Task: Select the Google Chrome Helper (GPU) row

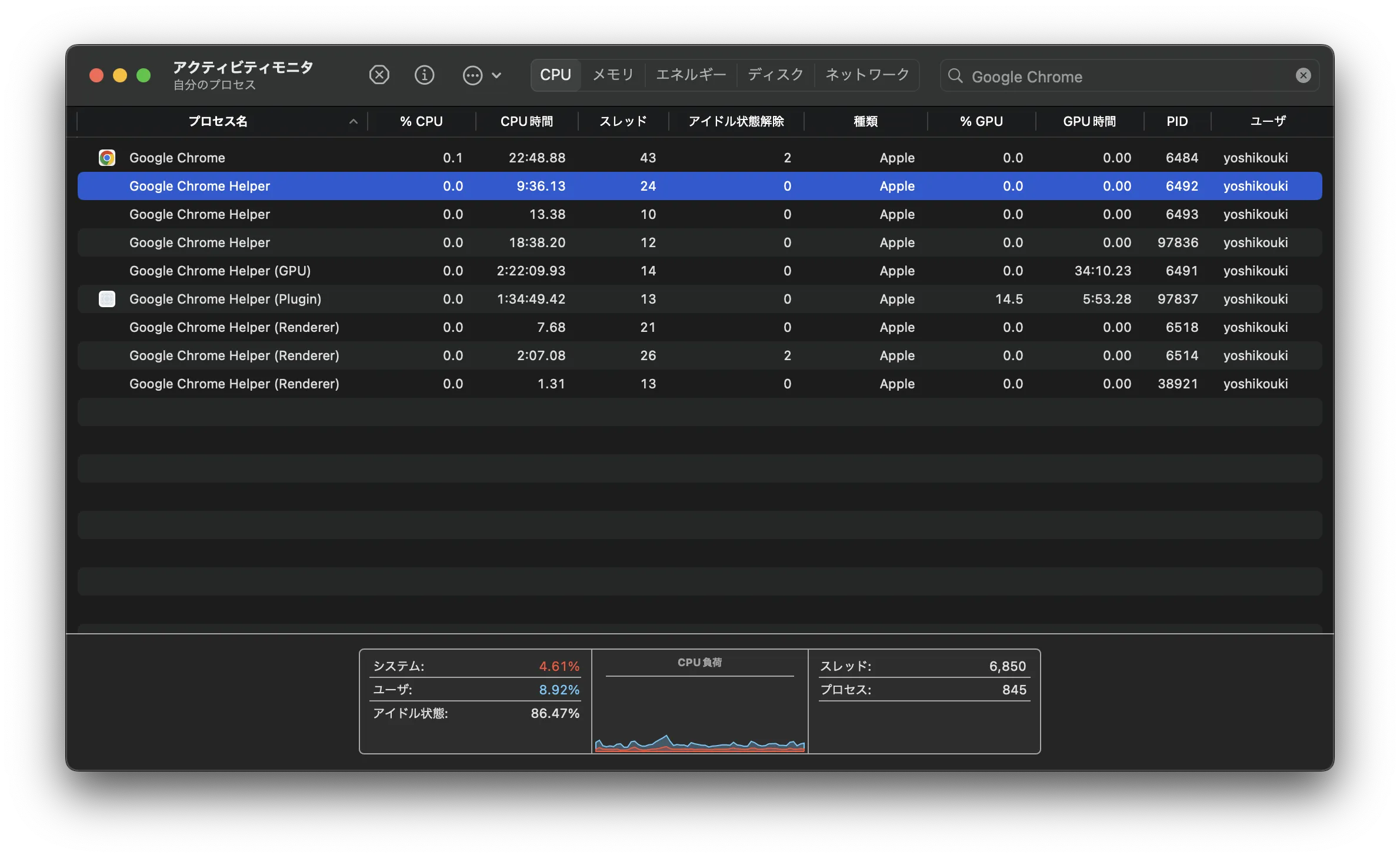Action: pyautogui.click(x=700, y=271)
